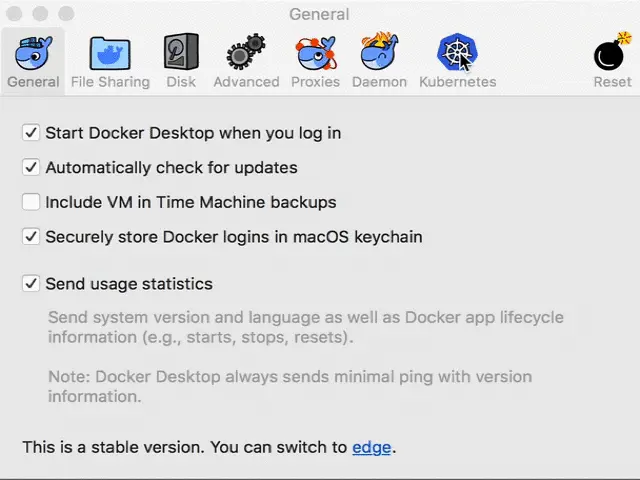This screenshot has width=640, height=480.
Task: Click the edge version link
Action: point(371,447)
